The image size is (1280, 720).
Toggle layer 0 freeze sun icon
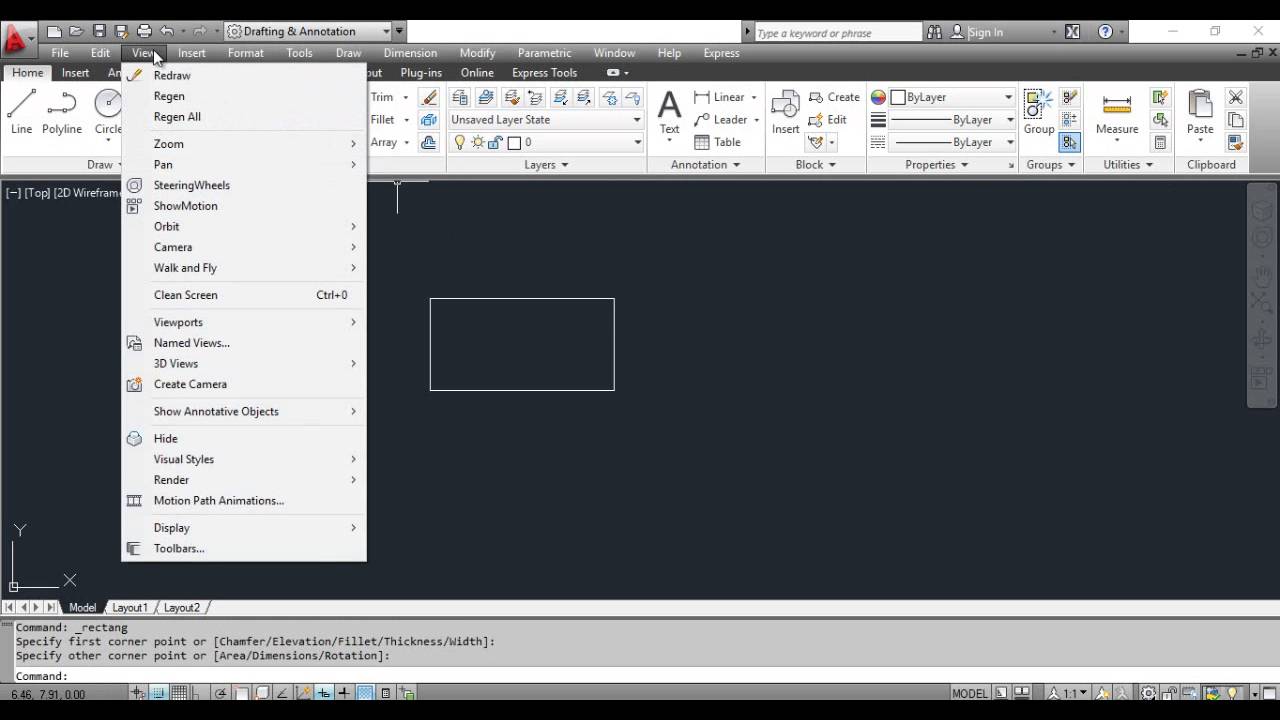coord(478,143)
